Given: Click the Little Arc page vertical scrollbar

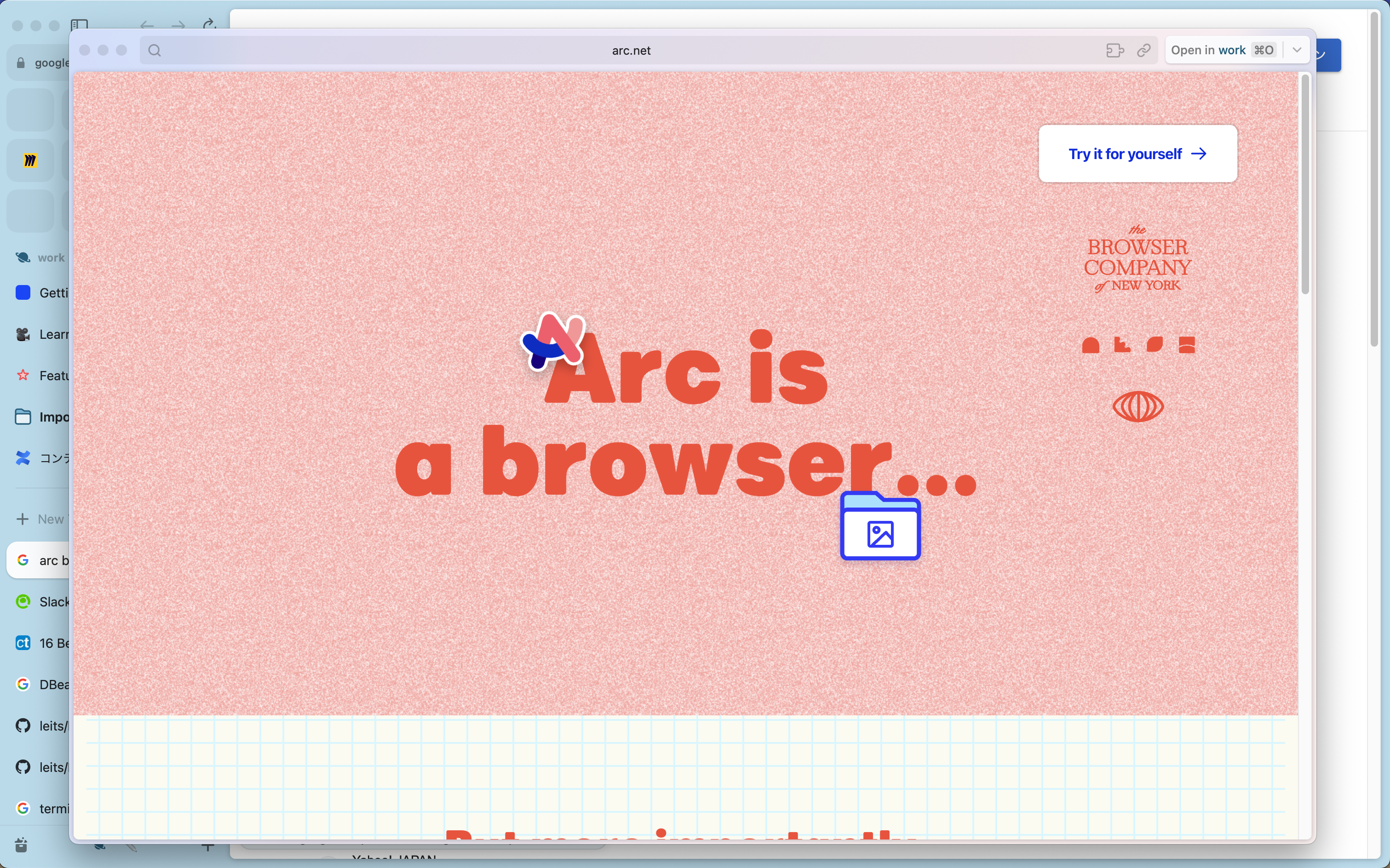Looking at the screenshot, I should [1305, 184].
